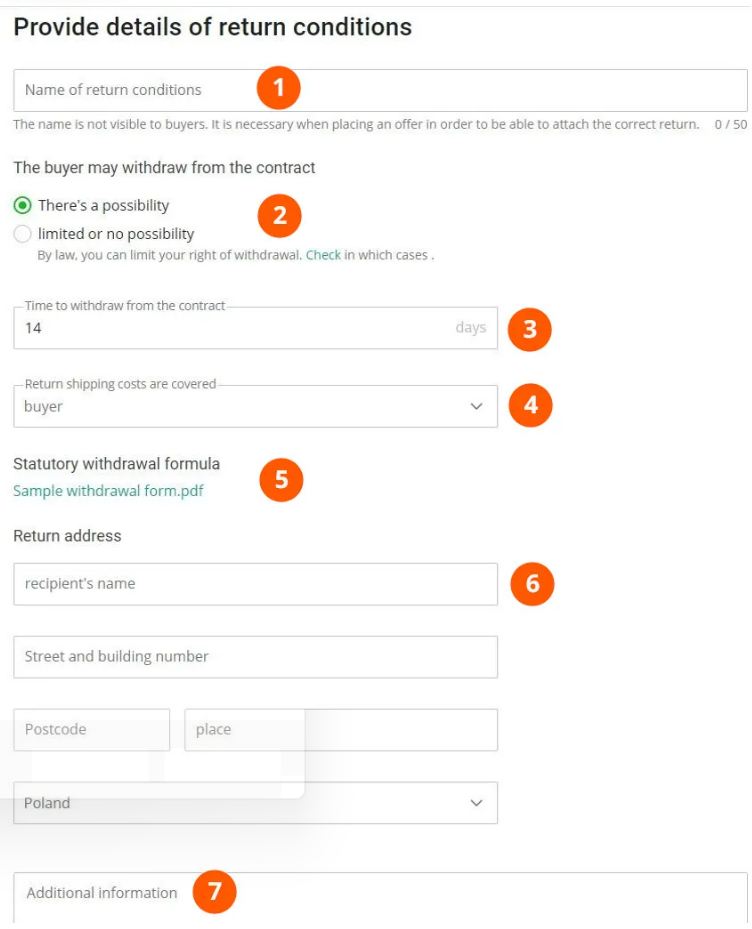
Task: Click the Postcode input field
Action: pyautogui.click(x=91, y=730)
